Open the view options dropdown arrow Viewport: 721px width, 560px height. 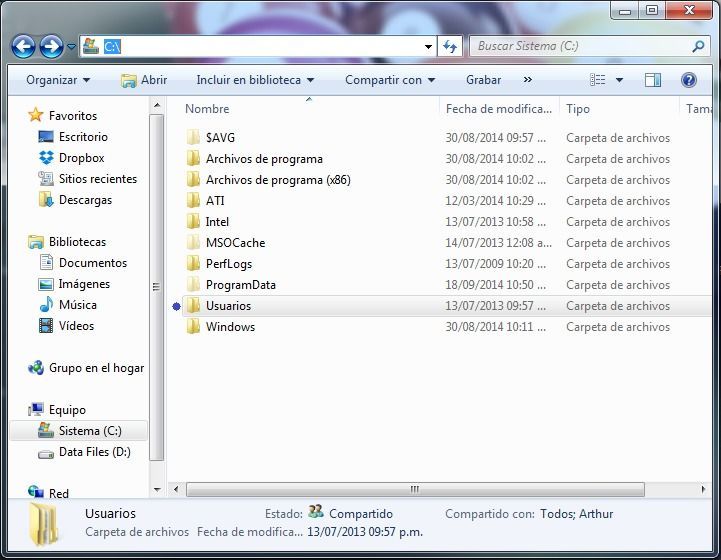pyautogui.click(x=619, y=80)
